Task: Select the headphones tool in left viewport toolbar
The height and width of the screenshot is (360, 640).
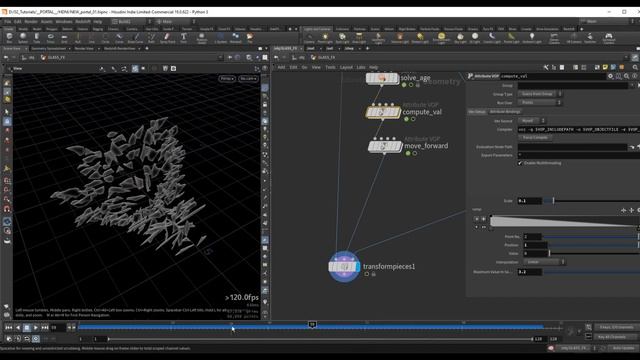Action: click(7, 209)
